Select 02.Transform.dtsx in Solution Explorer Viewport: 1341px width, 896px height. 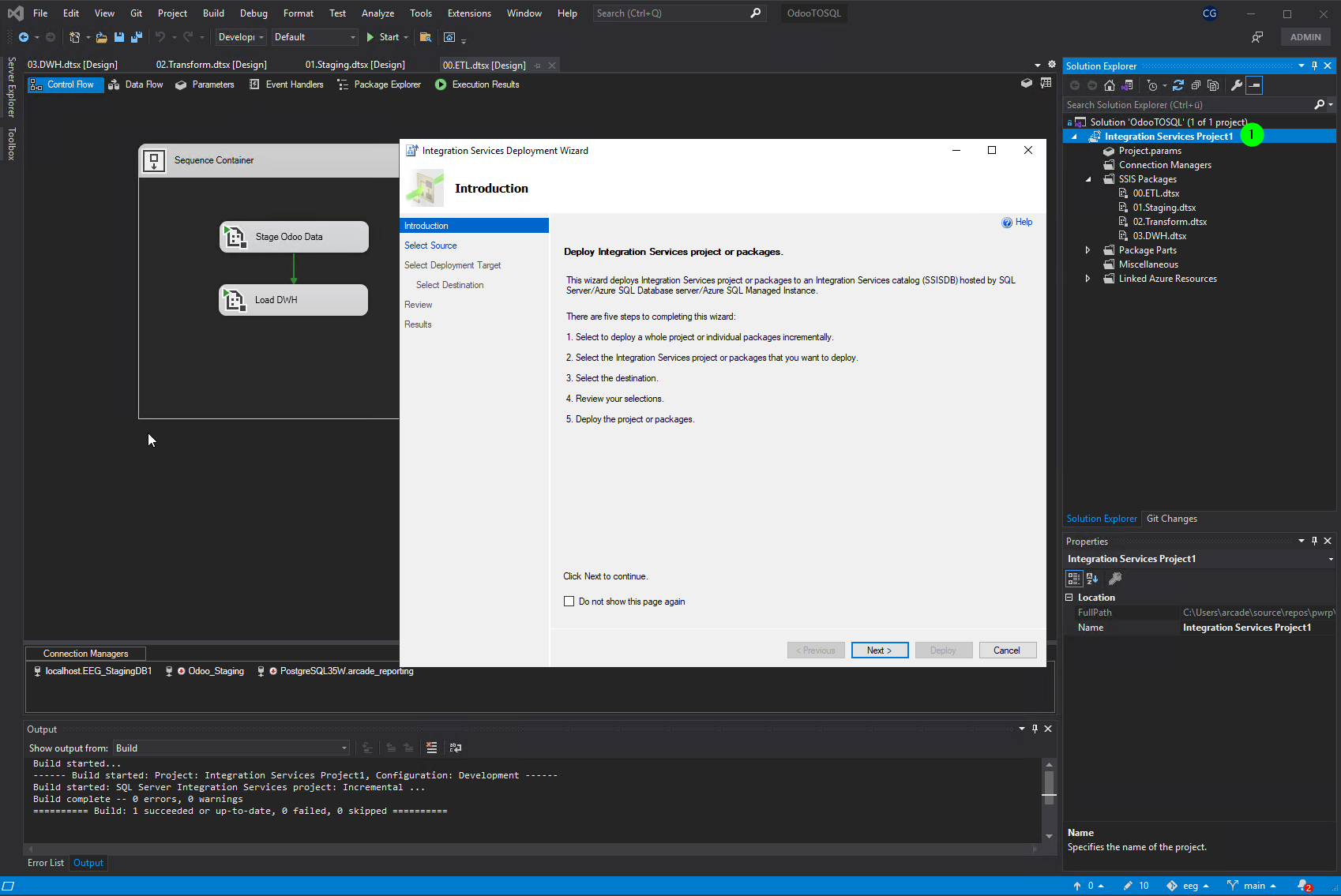pos(1170,222)
